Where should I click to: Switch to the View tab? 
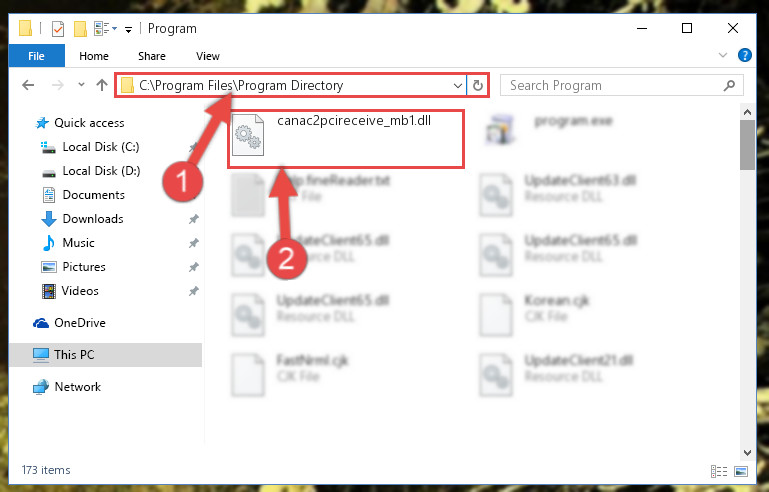[x=207, y=56]
